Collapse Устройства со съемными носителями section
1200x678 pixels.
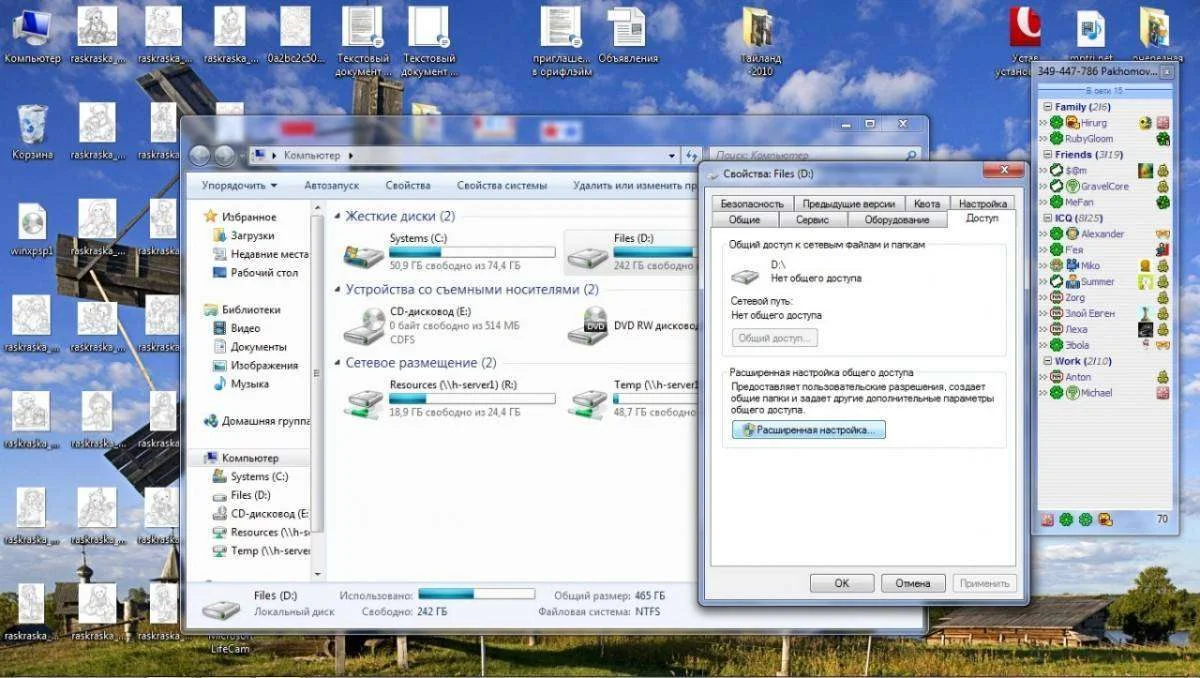point(337,289)
